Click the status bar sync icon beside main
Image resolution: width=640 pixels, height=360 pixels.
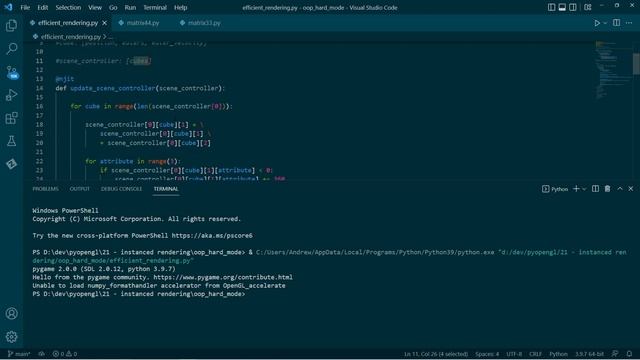point(42,354)
